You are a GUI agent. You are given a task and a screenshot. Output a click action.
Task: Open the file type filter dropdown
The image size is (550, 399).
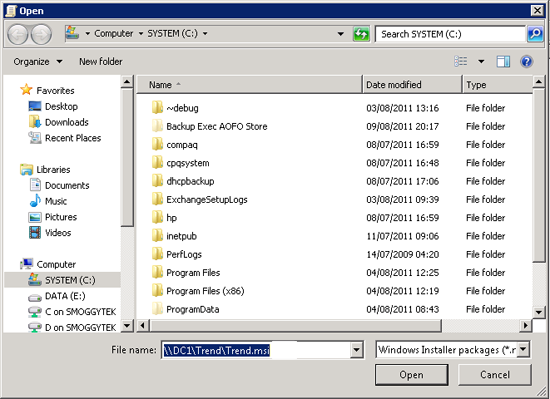523,349
